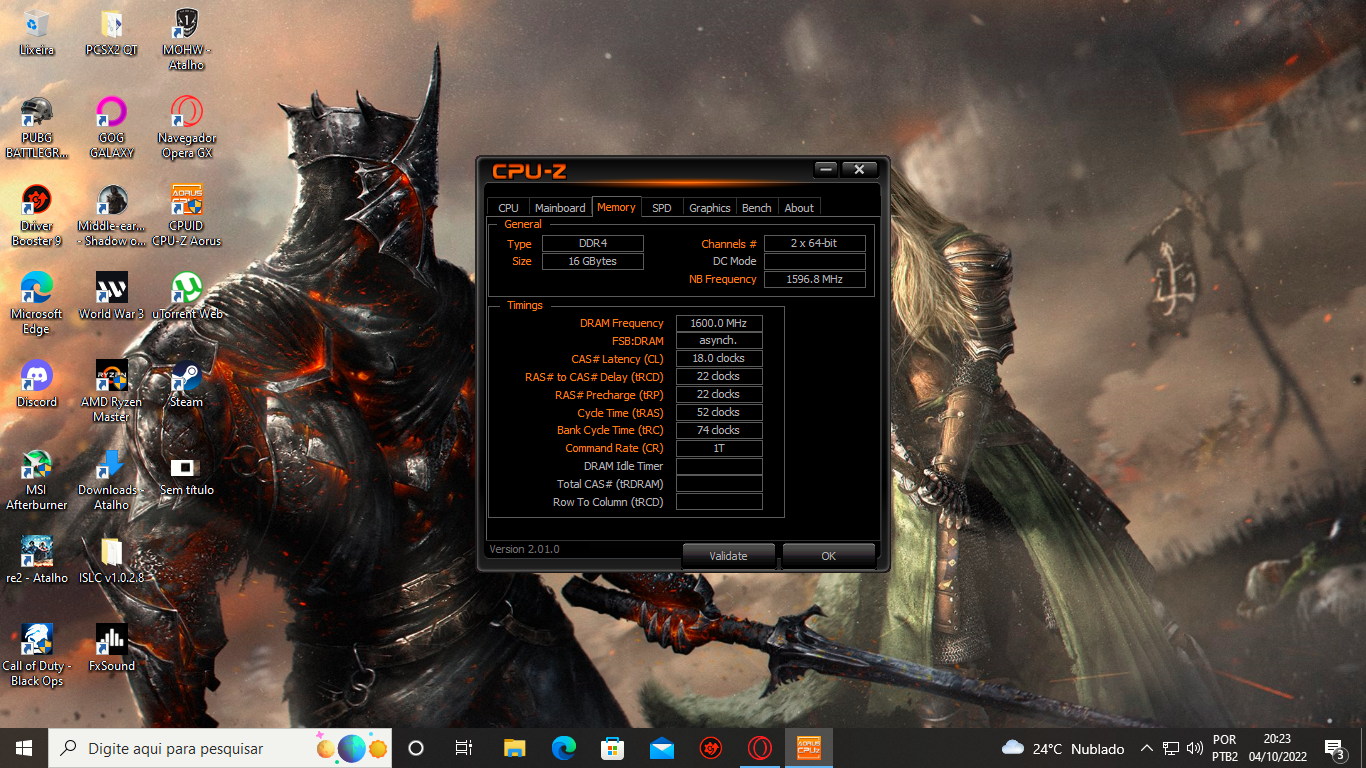Click the CPU-Z Aorus taskbar button
Viewport: 1366px width, 768px height.
click(808, 748)
